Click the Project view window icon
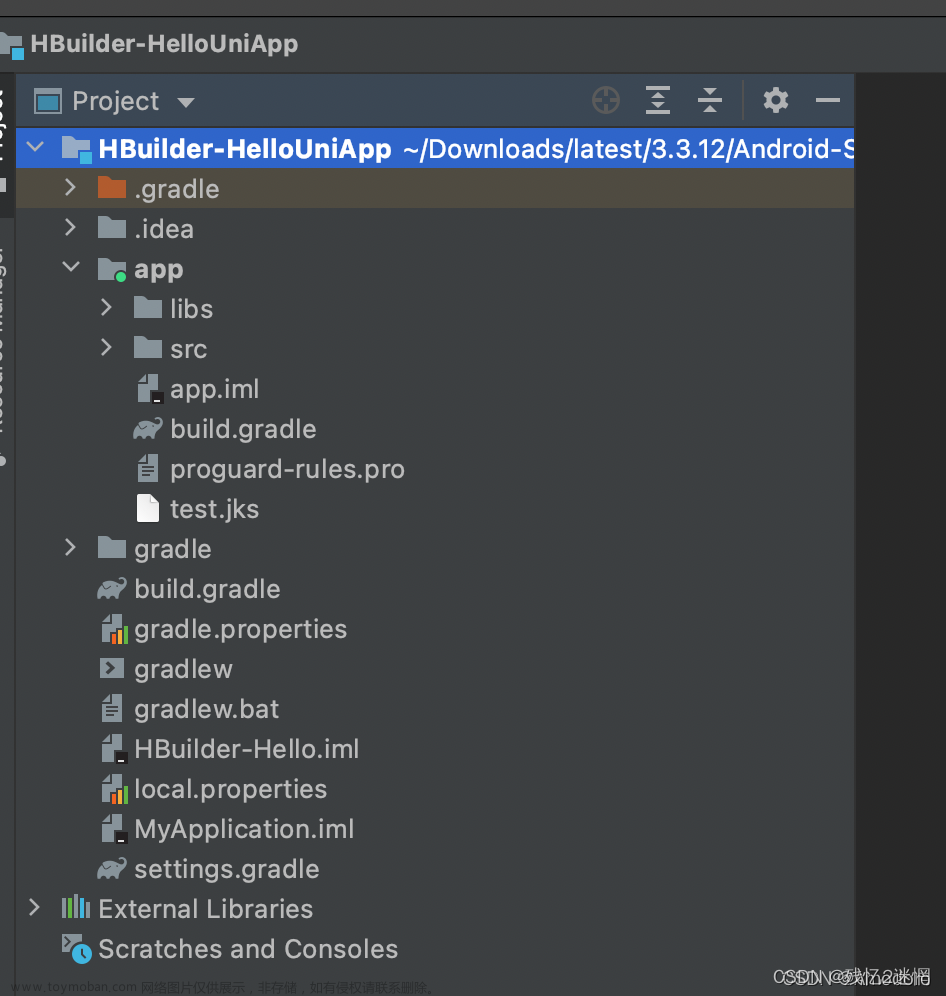Viewport: 946px width, 996px height. [x=48, y=101]
